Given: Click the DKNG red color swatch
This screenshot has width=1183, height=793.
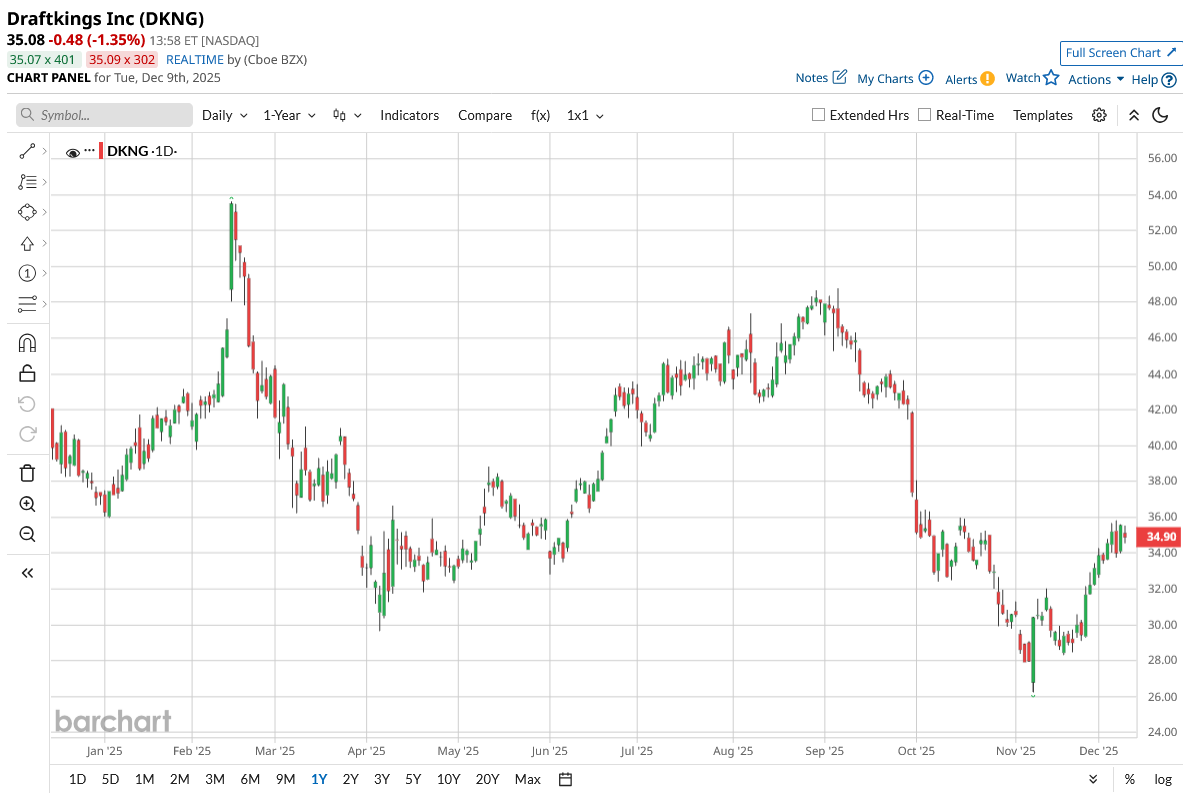Looking at the screenshot, I should click(101, 150).
